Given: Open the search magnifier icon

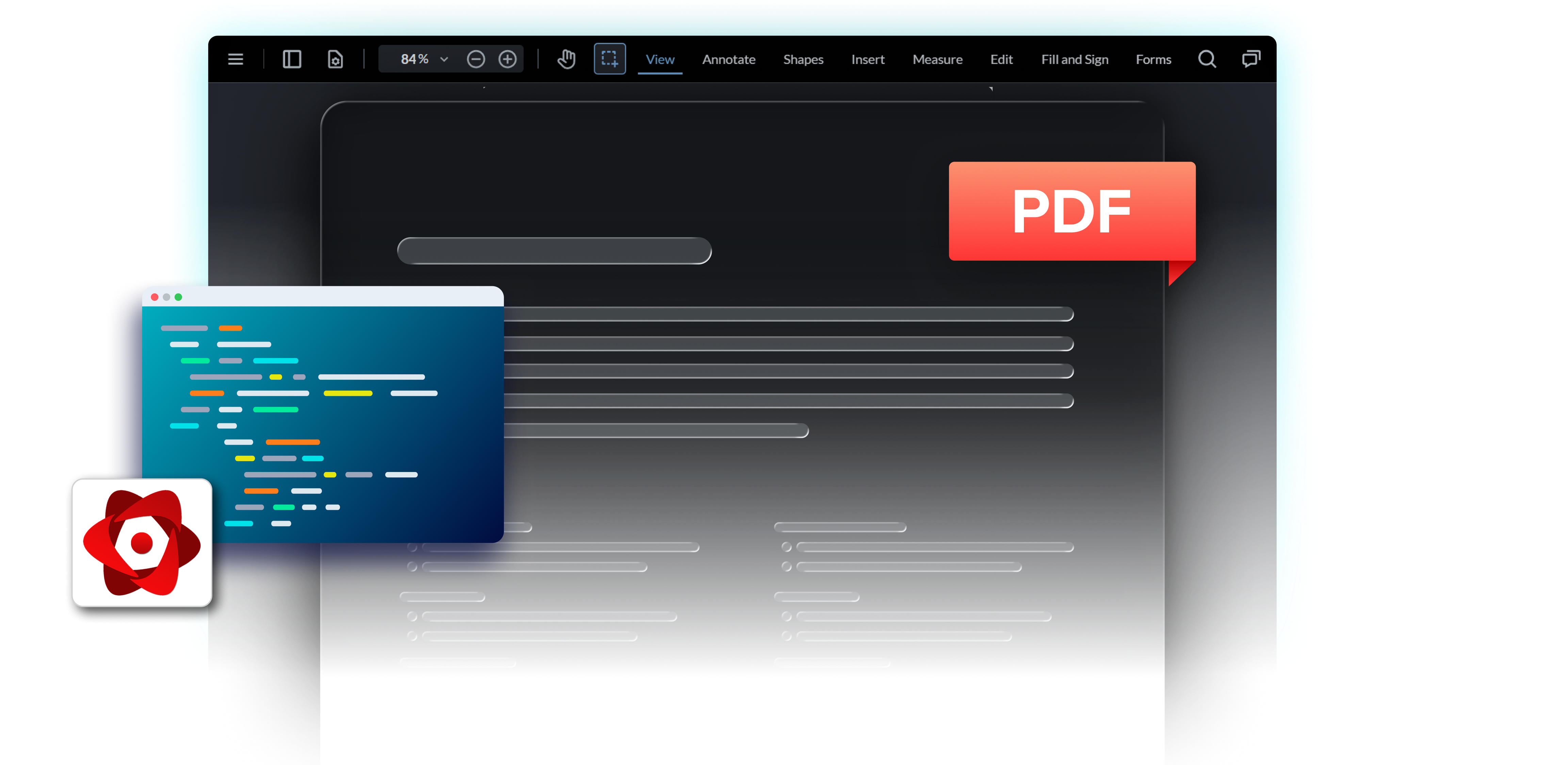Looking at the screenshot, I should (1207, 59).
